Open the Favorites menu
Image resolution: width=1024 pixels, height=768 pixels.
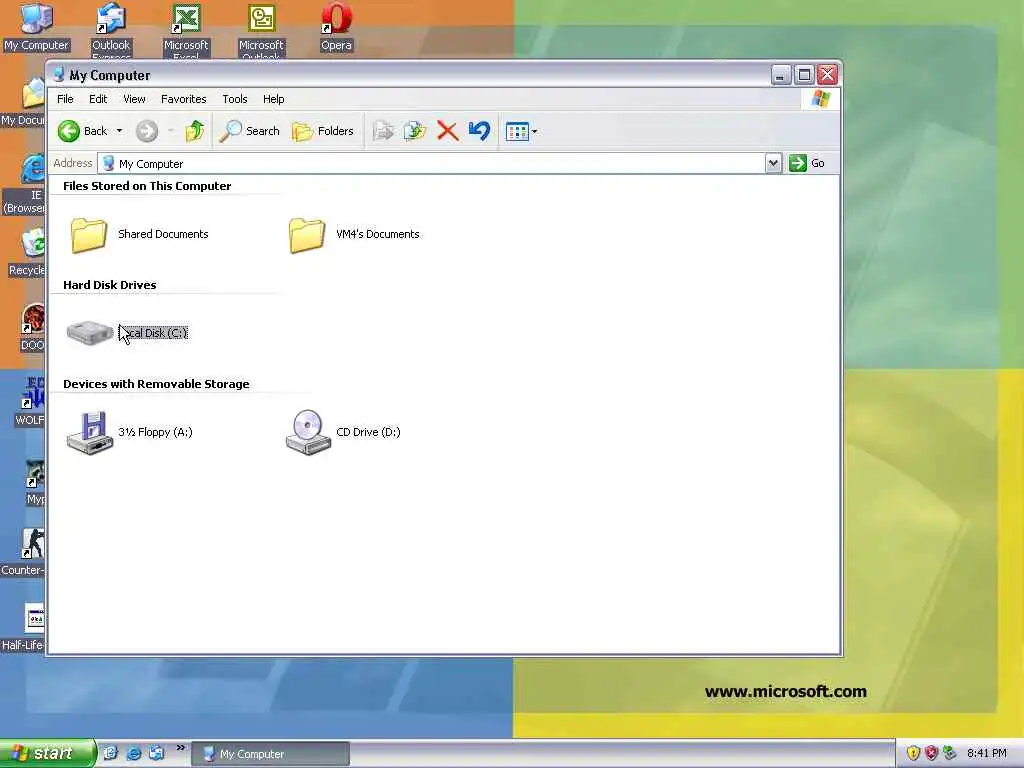[184, 99]
